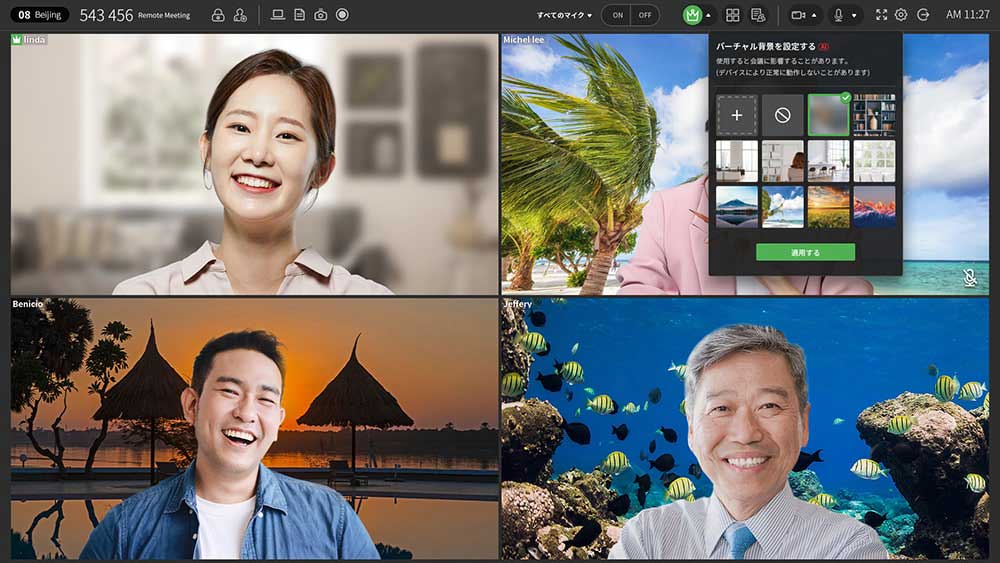Choose the Mount Fuji lake background
Screen dimensions: 1000x563
point(737,207)
